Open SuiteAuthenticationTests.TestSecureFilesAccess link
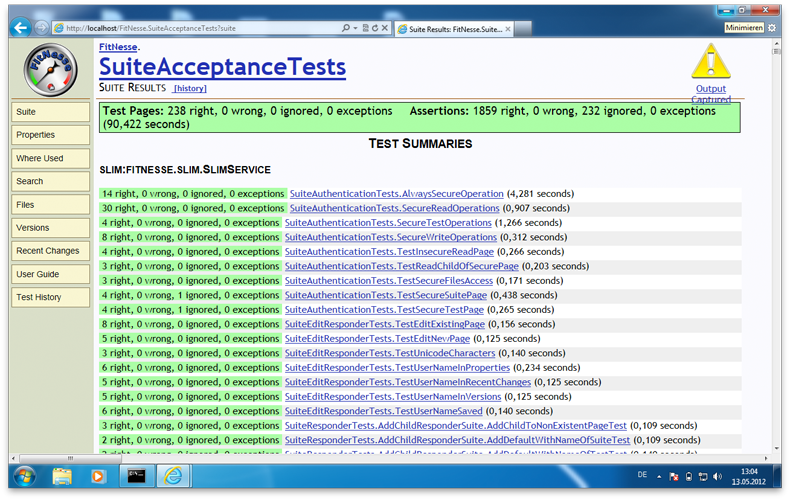Screen dimensions: 790x500 pos(388,281)
